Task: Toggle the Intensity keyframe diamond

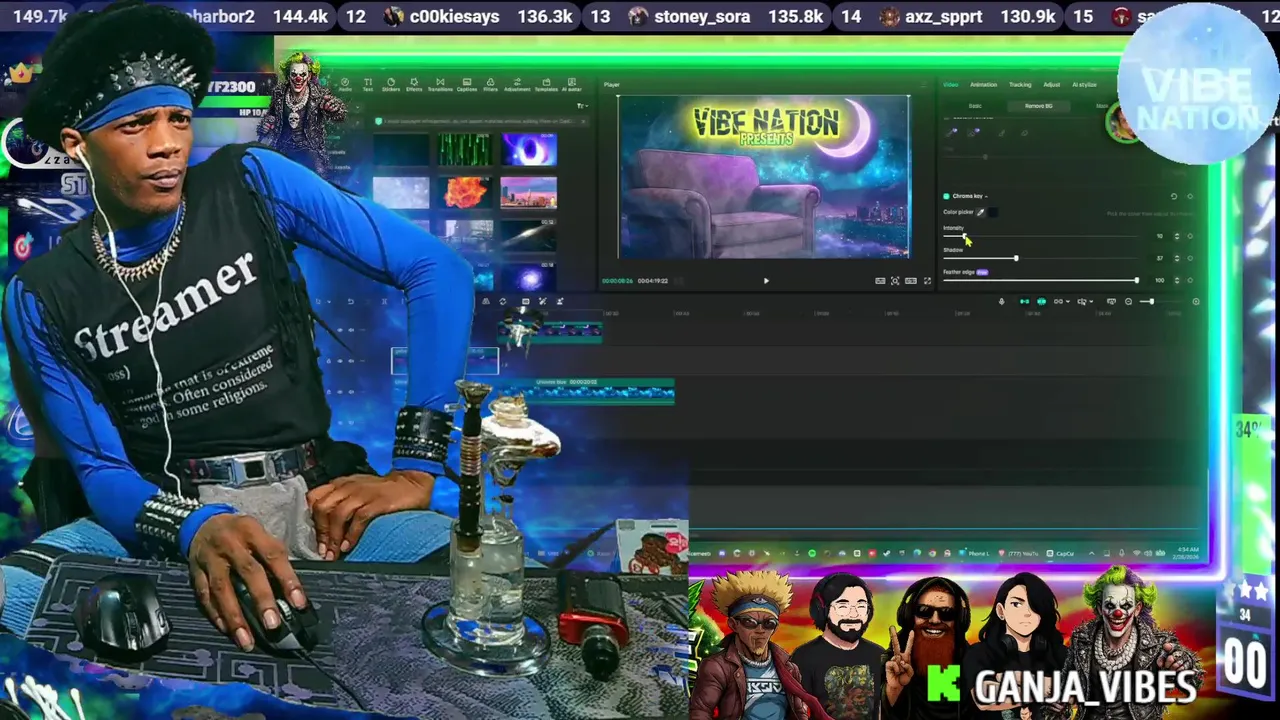Action: [1190, 236]
